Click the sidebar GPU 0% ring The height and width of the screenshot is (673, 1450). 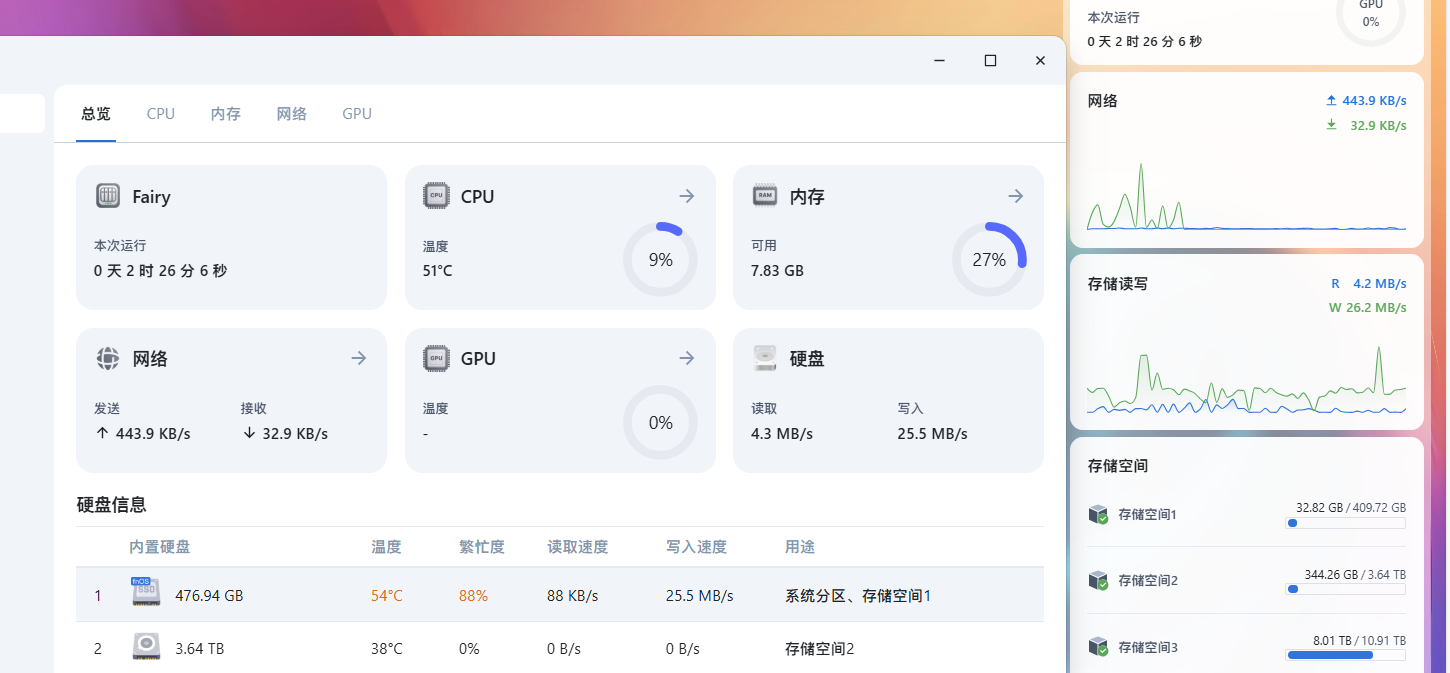1370,12
